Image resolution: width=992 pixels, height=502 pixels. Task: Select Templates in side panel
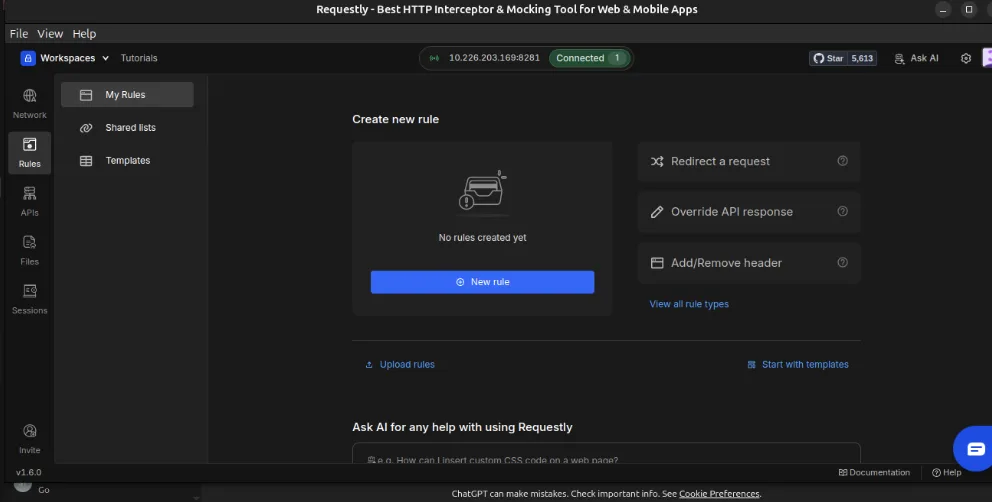[x=127, y=160]
